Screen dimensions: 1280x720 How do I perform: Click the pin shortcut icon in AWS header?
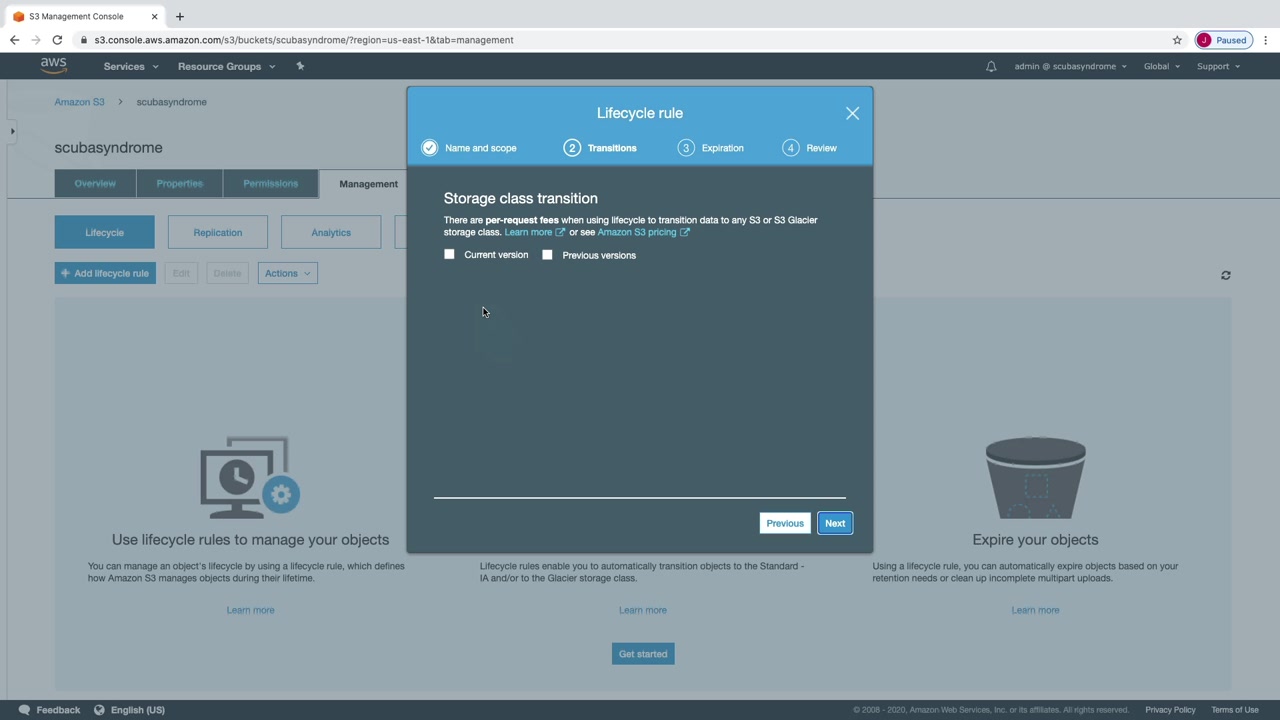pyautogui.click(x=300, y=66)
